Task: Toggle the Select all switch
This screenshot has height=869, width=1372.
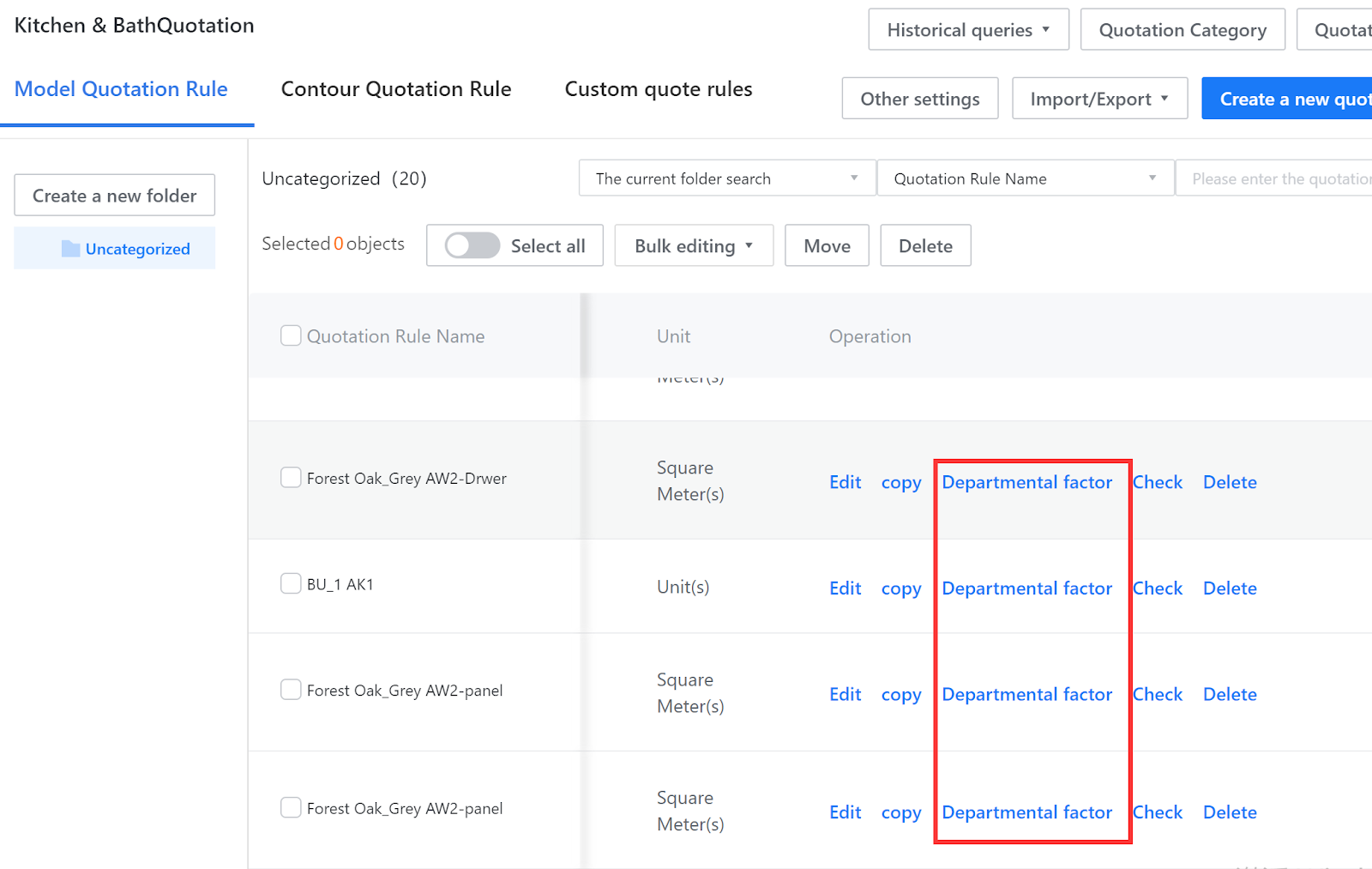Action: coord(472,246)
